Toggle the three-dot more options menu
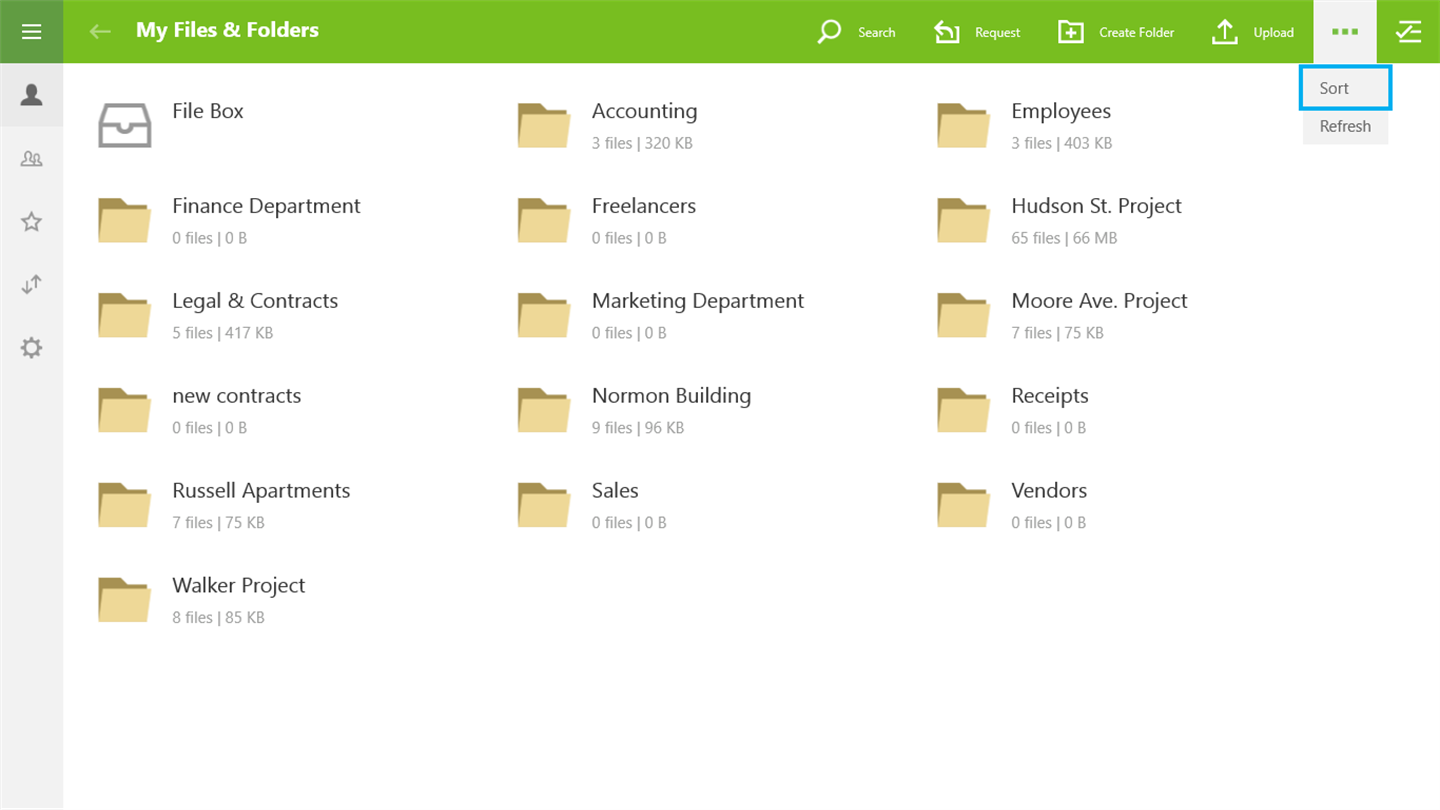The image size is (1440, 810). [1345, 32]
